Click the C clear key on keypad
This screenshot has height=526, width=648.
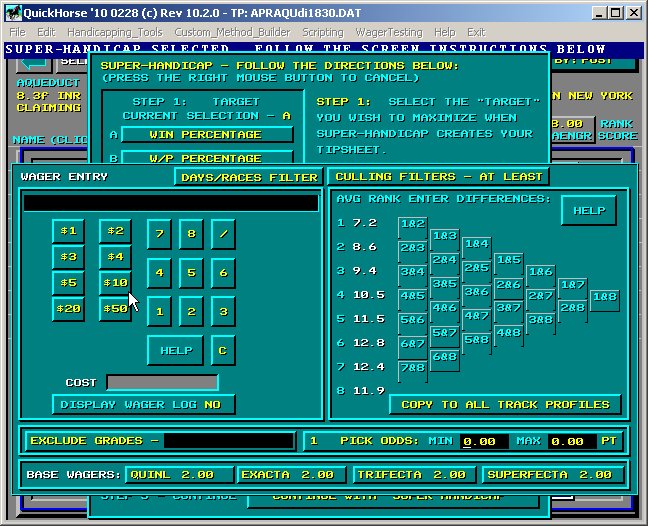[223, 350]
